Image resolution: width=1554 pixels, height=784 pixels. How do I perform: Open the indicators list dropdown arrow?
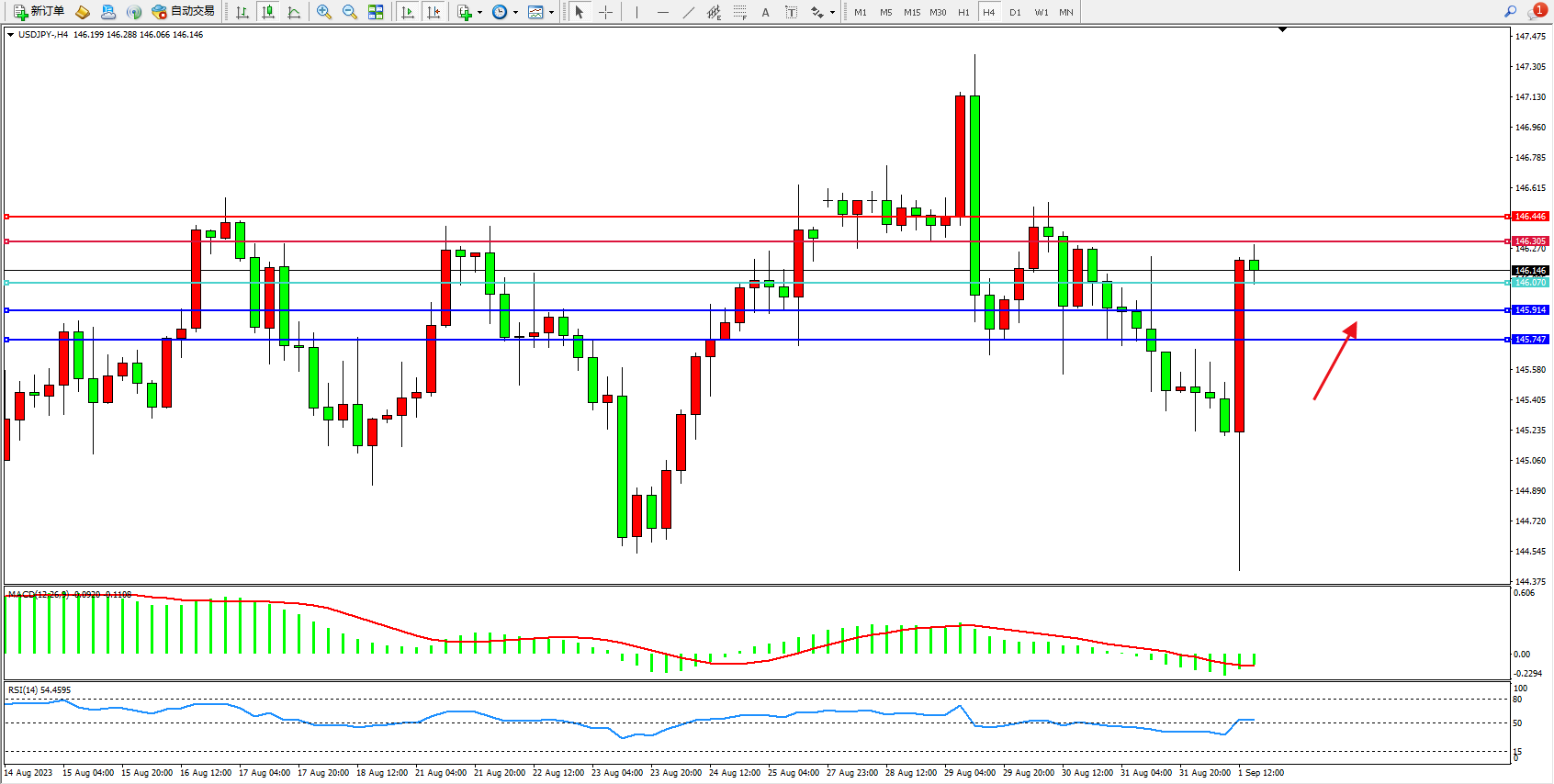pos(479,13)
